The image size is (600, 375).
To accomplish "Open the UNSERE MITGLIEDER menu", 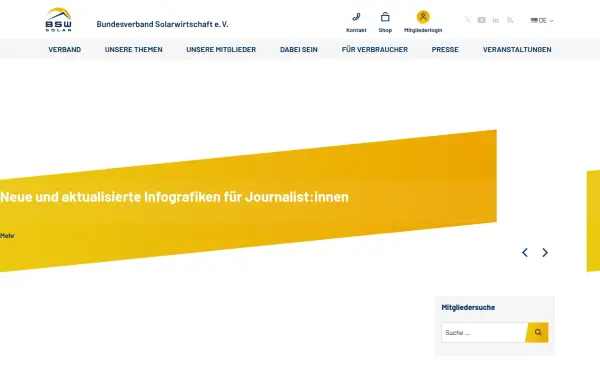I will [221, 49].
